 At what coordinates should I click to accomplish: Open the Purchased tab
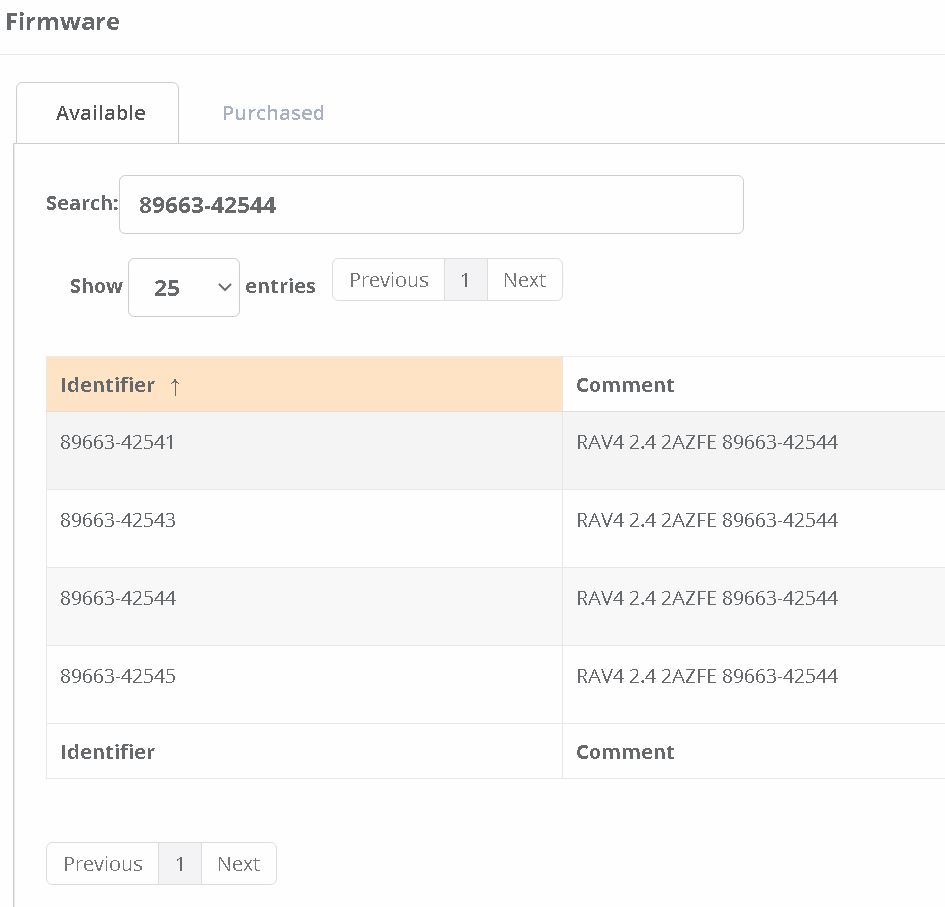tap(273, 113)
